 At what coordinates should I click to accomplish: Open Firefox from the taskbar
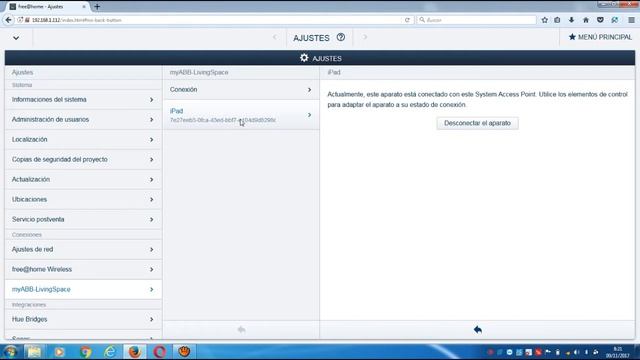135,352
